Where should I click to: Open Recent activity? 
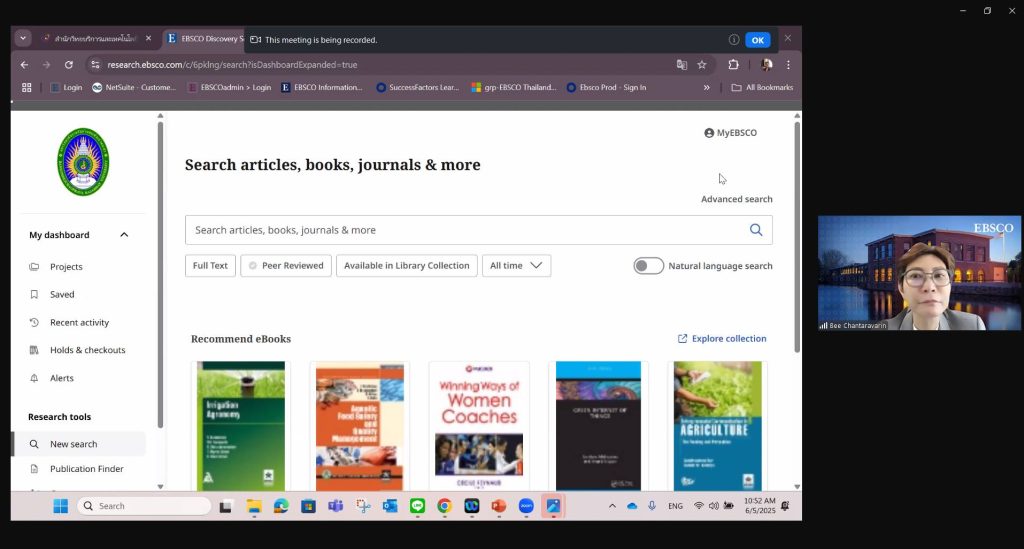(x=79, y=322)
